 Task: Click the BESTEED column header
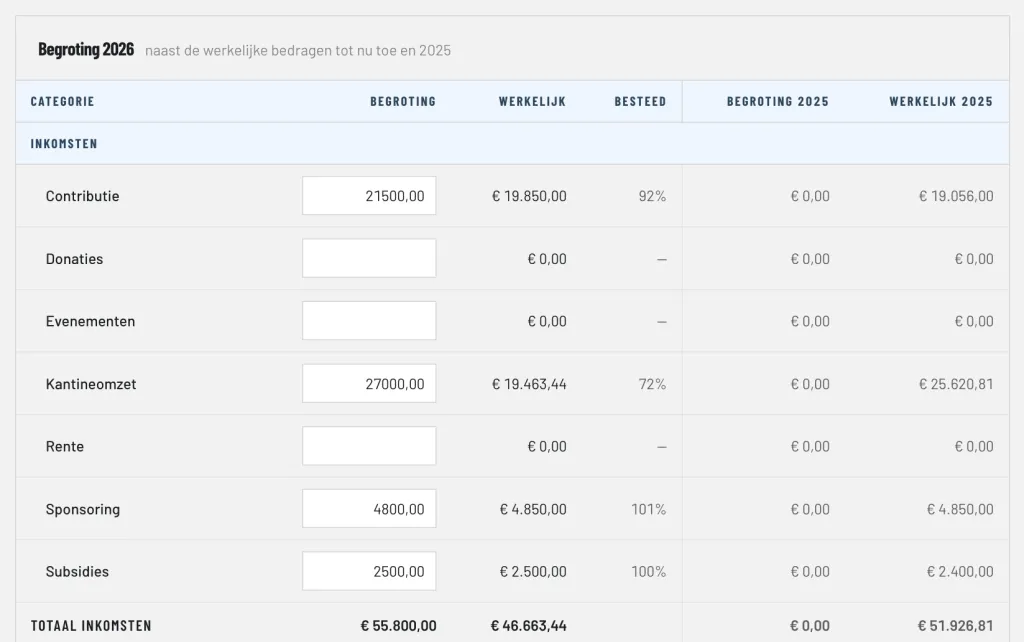[x=640, y=101]
